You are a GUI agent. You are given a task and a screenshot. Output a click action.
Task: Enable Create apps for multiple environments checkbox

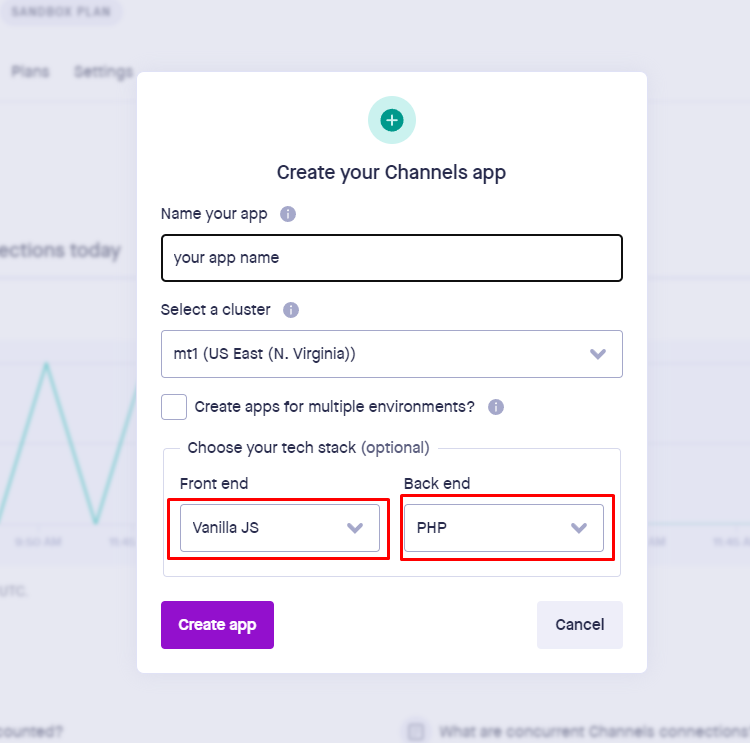point(174,407)
